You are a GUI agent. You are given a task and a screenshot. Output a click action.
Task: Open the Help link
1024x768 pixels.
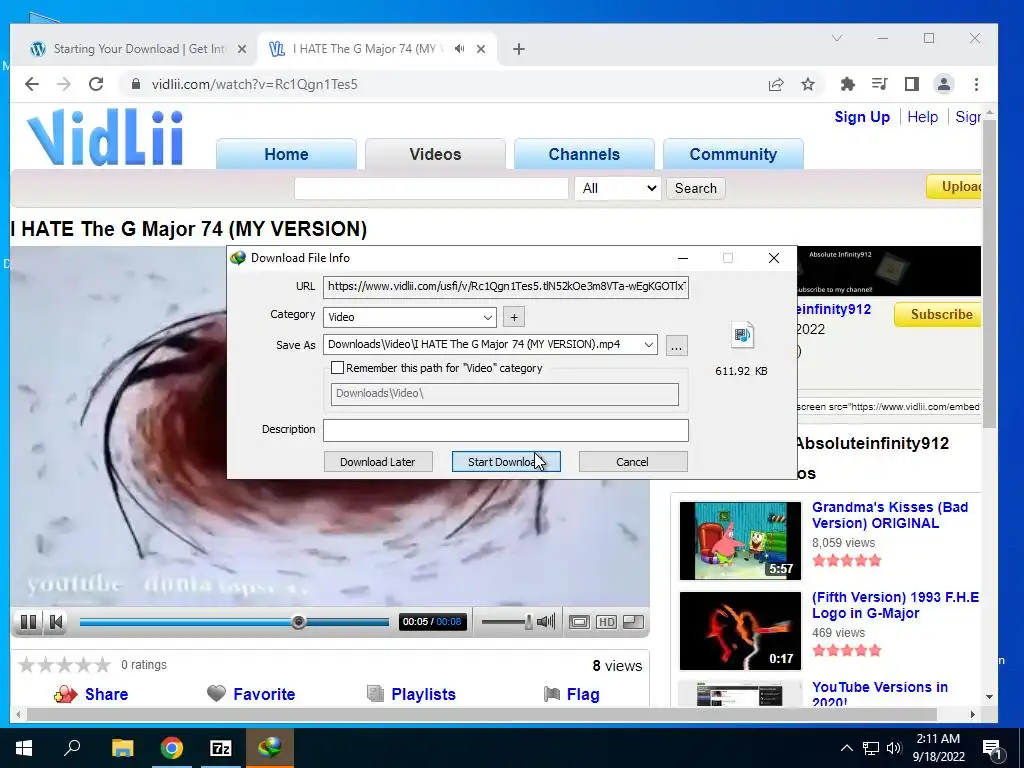(x=922, y=117)
